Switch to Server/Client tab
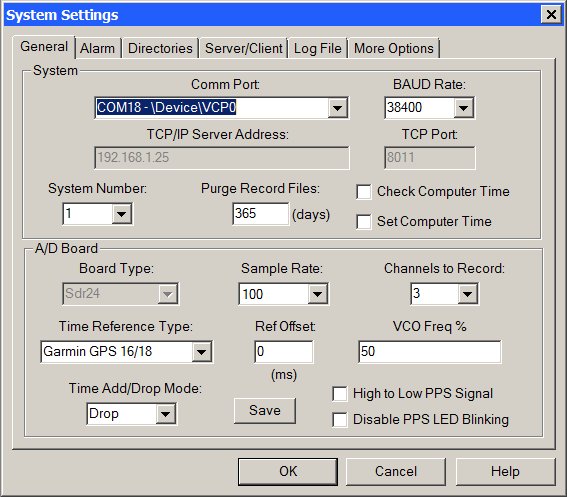Screen dimensions: 567x497 click(244, 48)
